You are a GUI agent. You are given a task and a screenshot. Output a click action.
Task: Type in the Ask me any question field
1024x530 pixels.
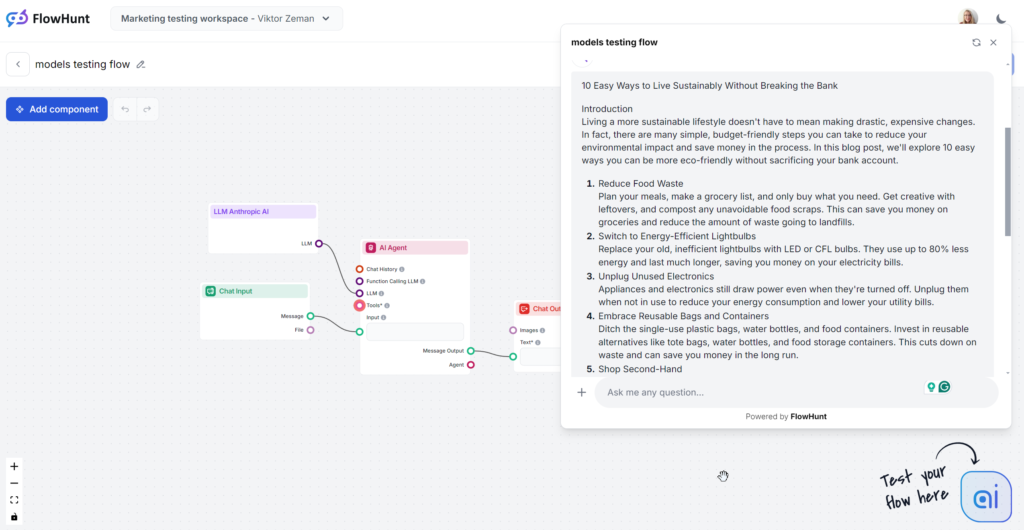(760, 392)
